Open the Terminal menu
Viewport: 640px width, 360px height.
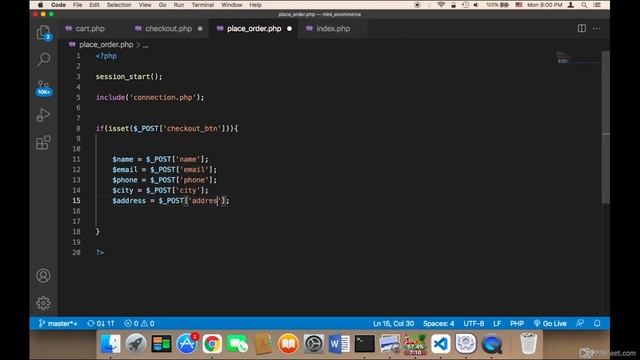pos(203,5)
